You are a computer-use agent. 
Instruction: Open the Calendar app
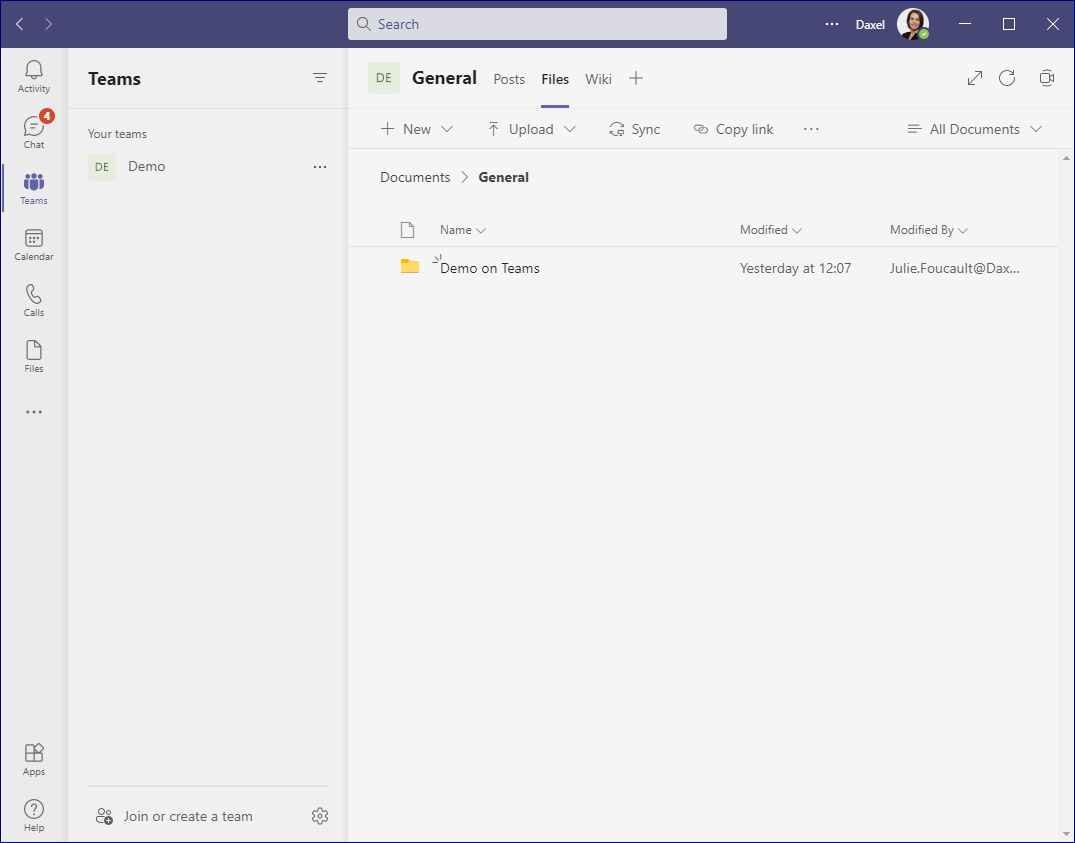click(x=34, y=245)
